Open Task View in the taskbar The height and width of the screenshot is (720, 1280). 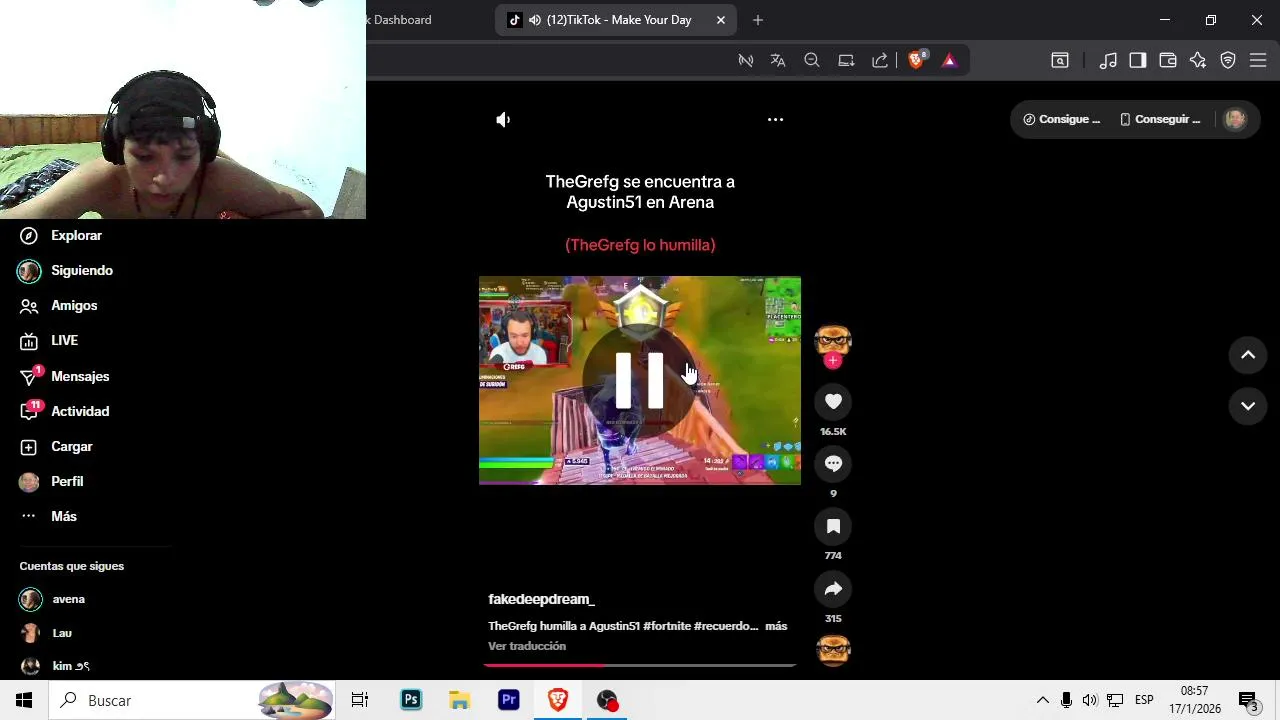coord(360,700)
